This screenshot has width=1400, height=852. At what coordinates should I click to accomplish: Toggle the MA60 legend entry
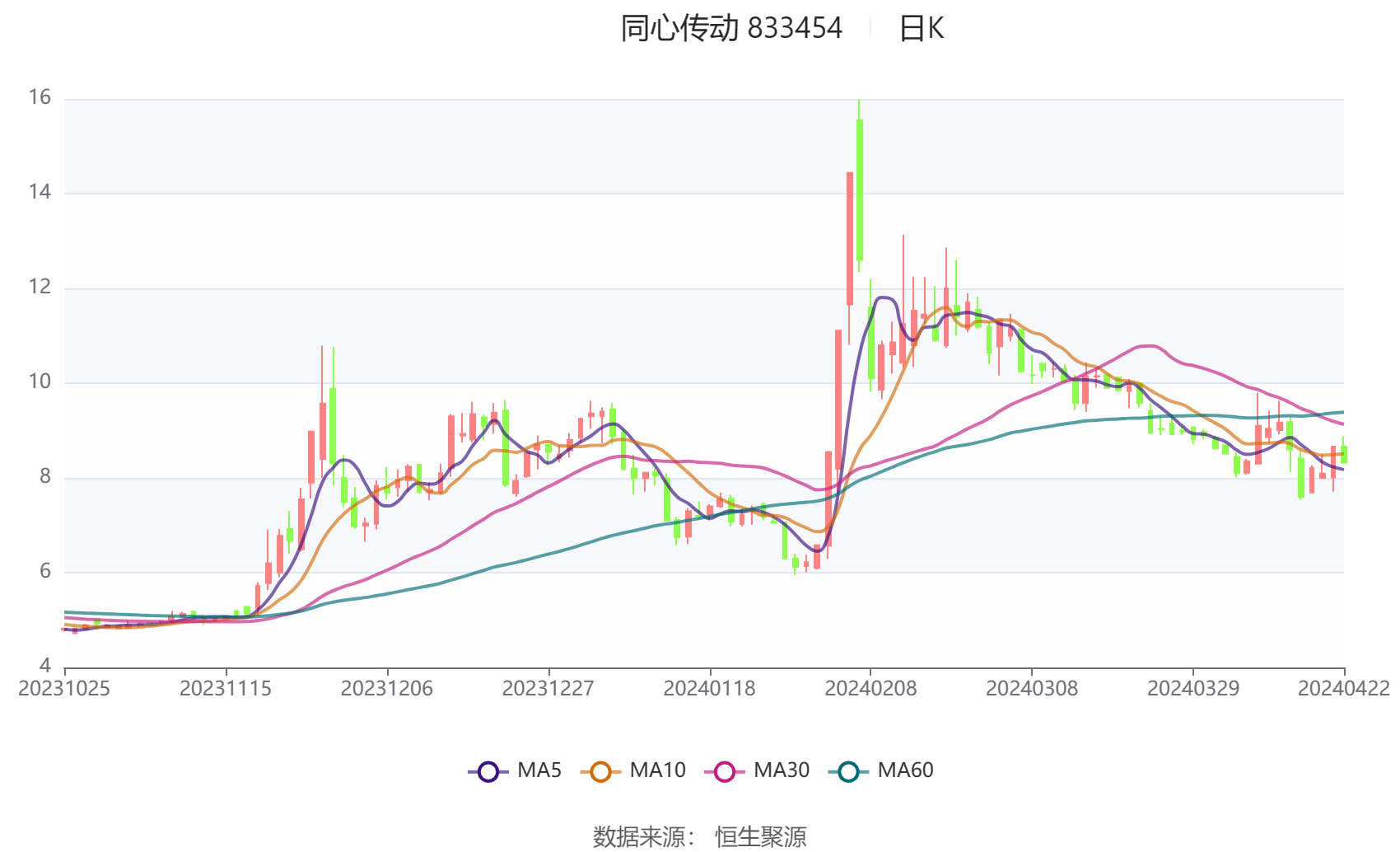[880, 770]
